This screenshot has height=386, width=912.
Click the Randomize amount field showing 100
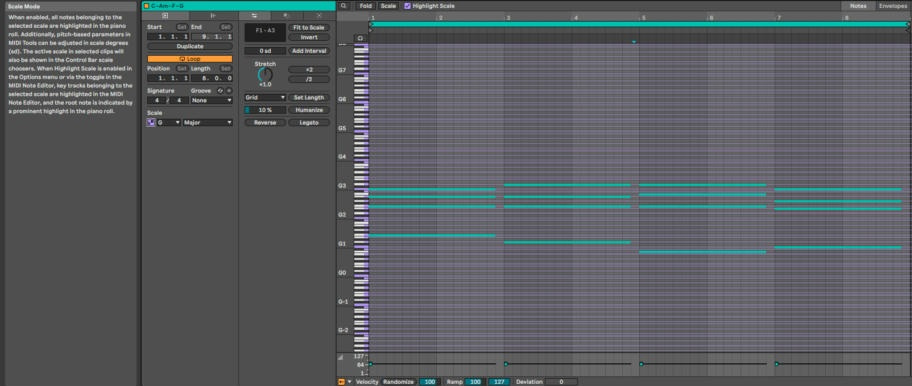tap(429, 382)
